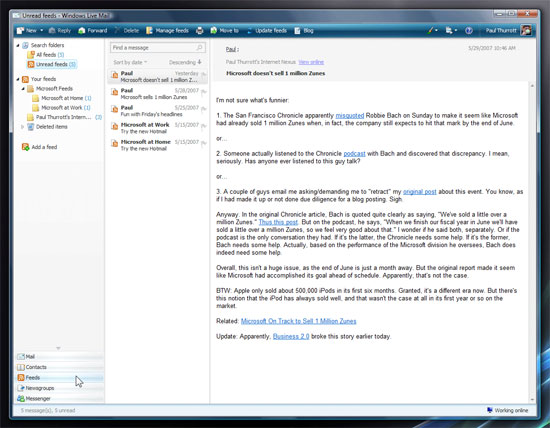Viewport: 550px width, 428px height.
Task: Open the 'Thus this post' hyperlink
Action: point(278,222)
